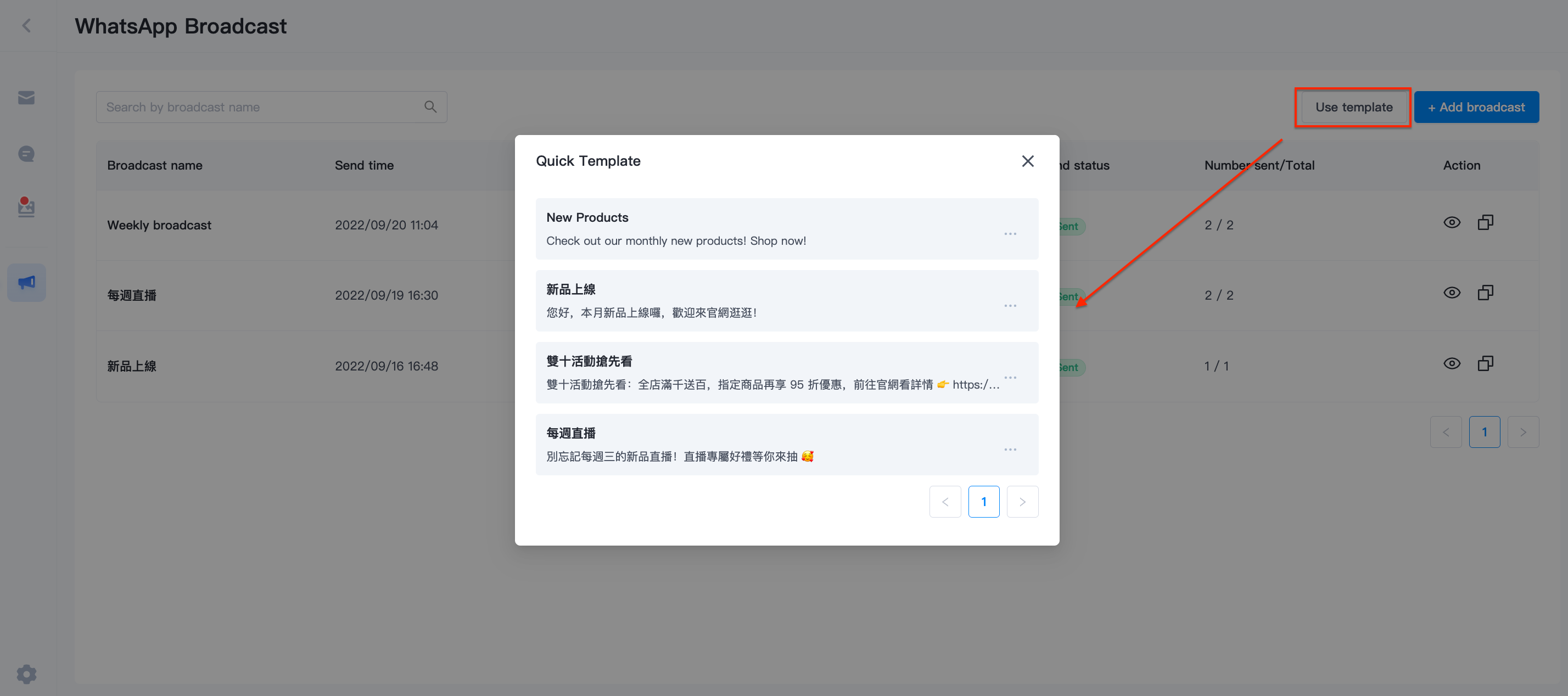Click the Broadcast name column header
Viewport: 1568px width, 696px height.
[155, 165]
